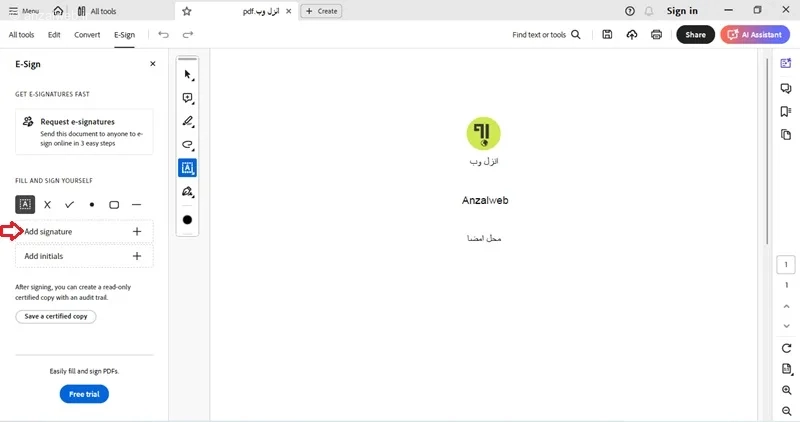The width and height of the screenshot is (800, 422).
Task: Choose the add comment tool
Action: (188, 98)
